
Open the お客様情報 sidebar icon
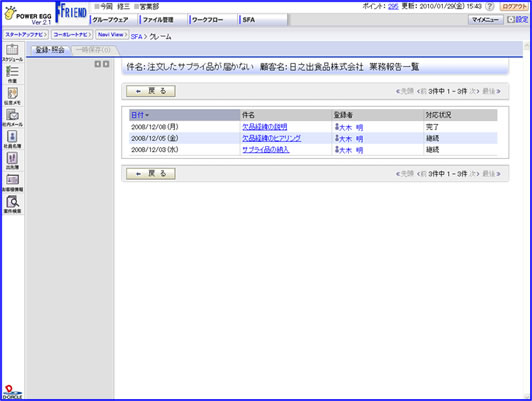[13, 183]
